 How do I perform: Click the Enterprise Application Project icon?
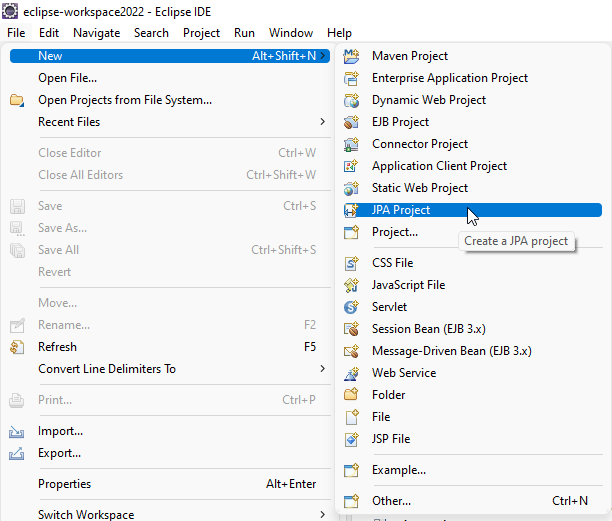point(351,78)
